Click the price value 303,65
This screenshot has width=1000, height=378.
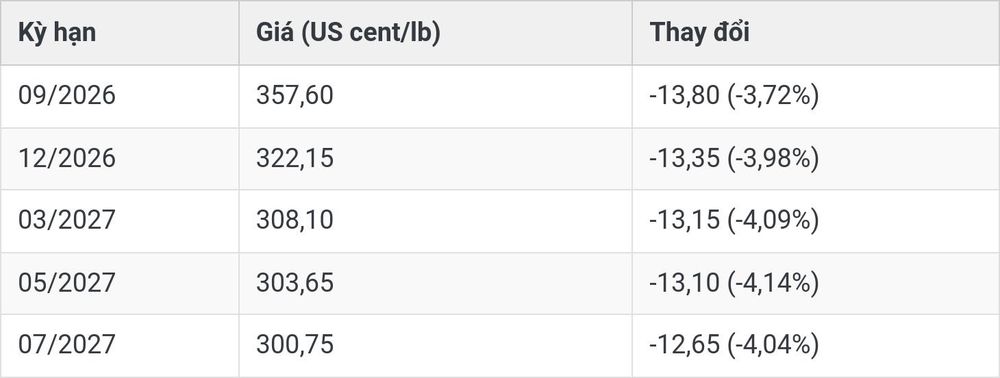click(x=295, y=282)
